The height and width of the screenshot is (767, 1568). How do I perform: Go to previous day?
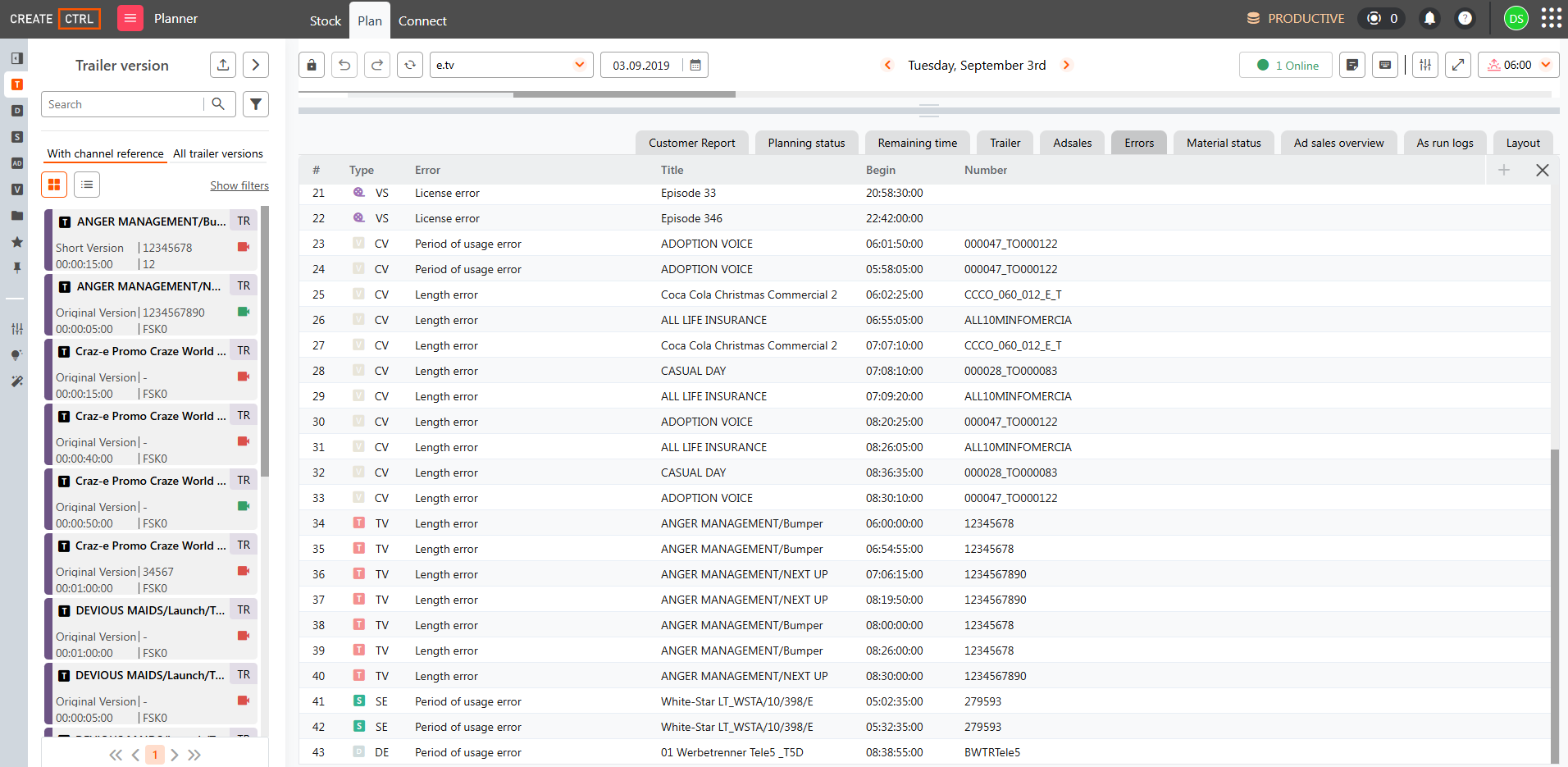click(x=887, y=65)
